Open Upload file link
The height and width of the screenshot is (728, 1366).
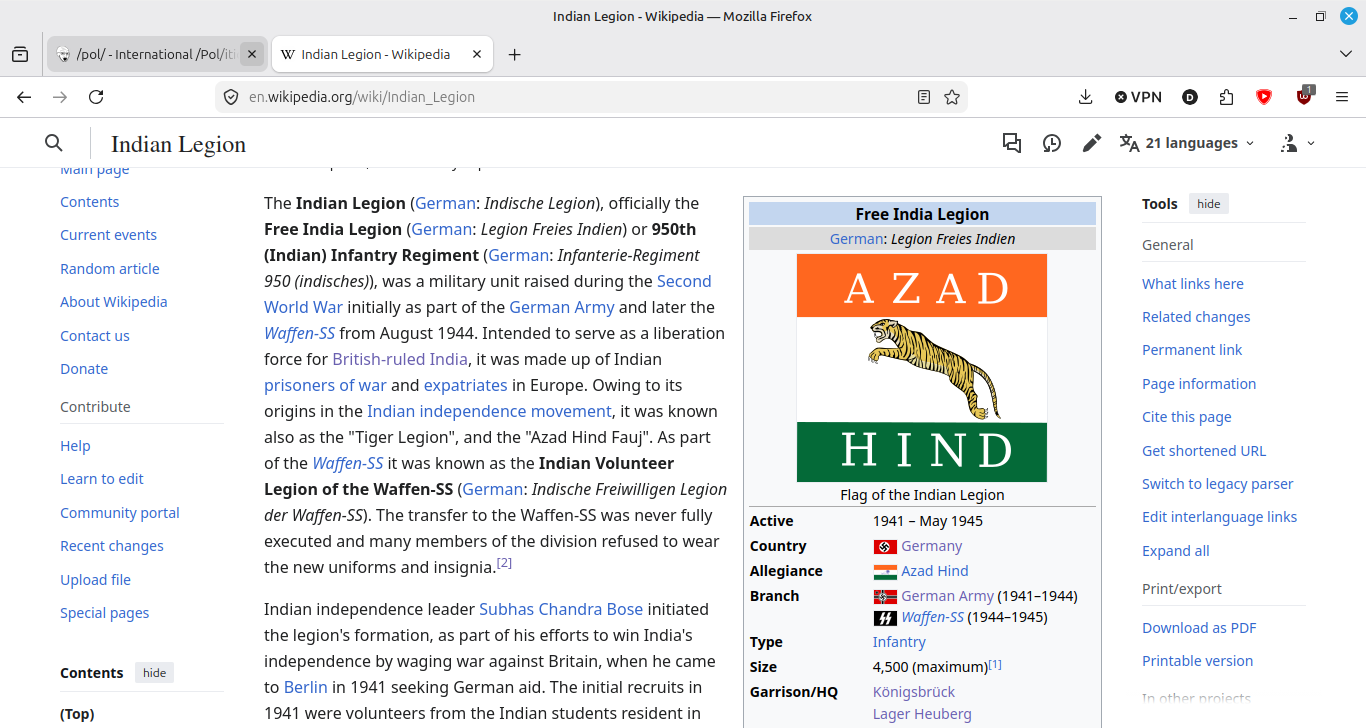point(95,580)
